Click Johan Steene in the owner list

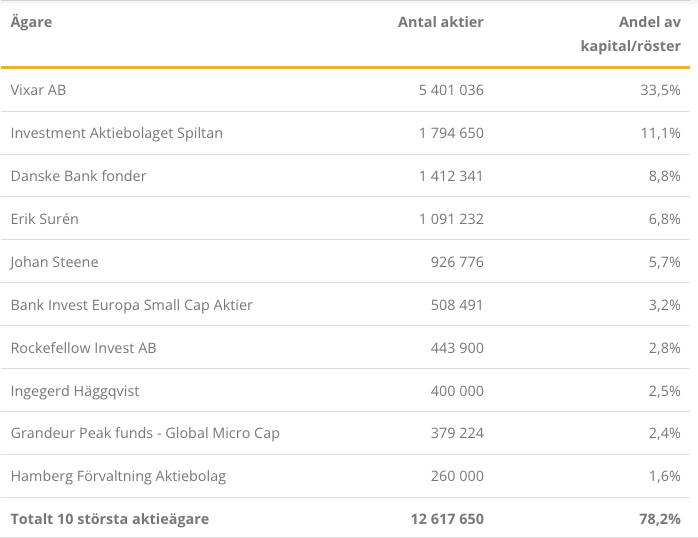pyautogui.click(x=54, y=262)
